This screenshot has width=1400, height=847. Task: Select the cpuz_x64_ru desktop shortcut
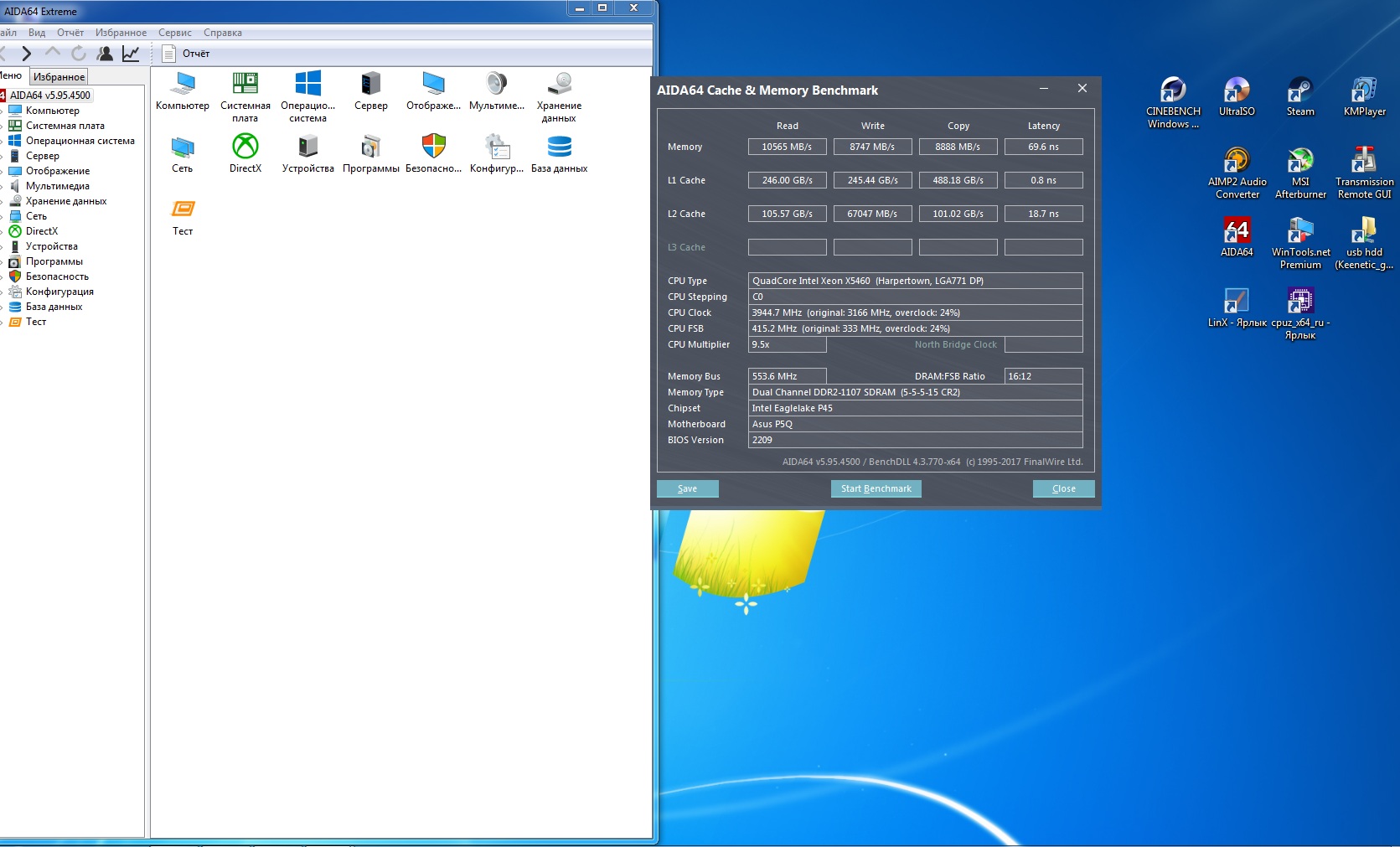tap(1300, 313)
